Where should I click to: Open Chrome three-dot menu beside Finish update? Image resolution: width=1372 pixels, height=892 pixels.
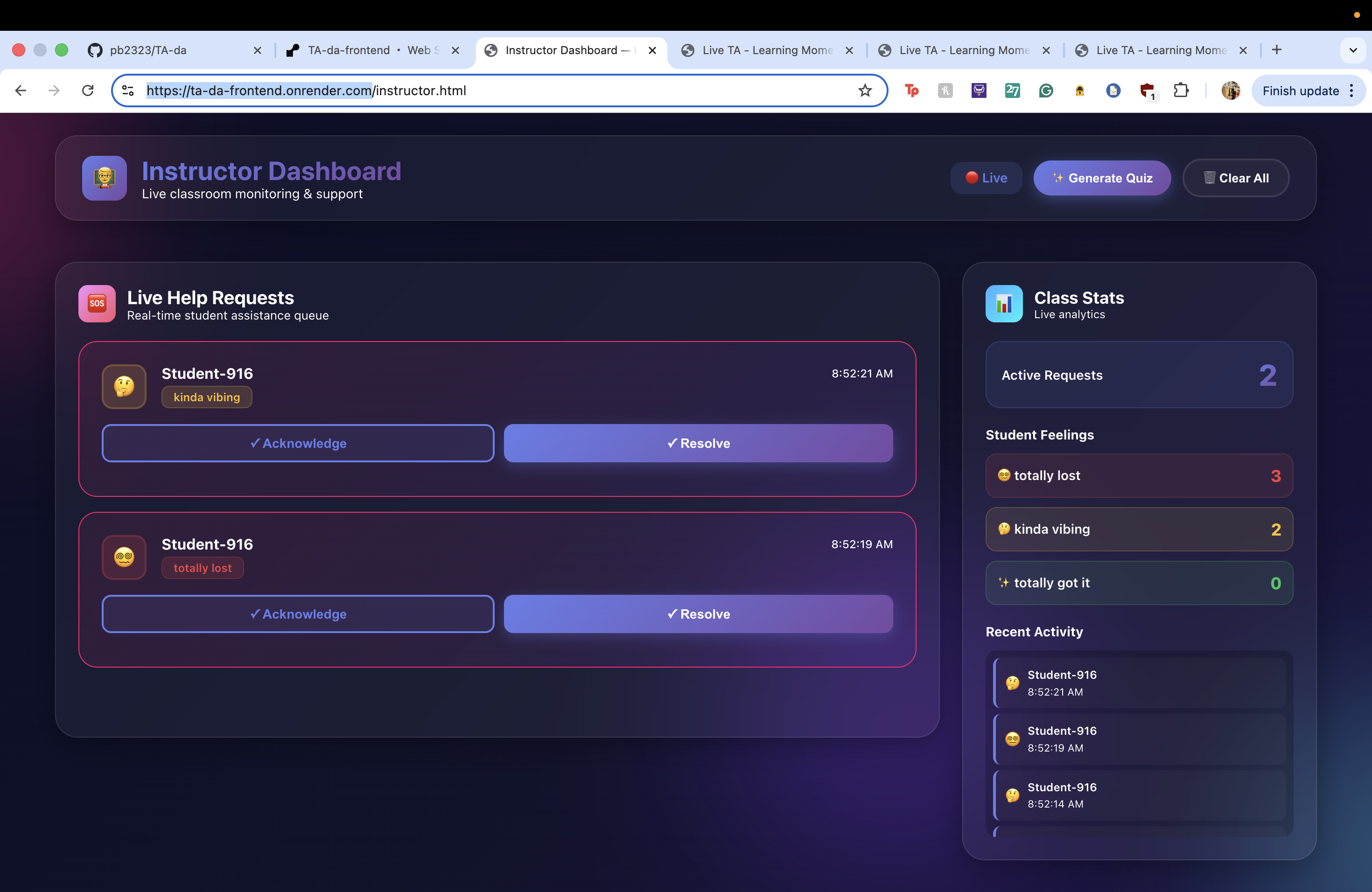pyautogui.click(x=1352, y=91)
